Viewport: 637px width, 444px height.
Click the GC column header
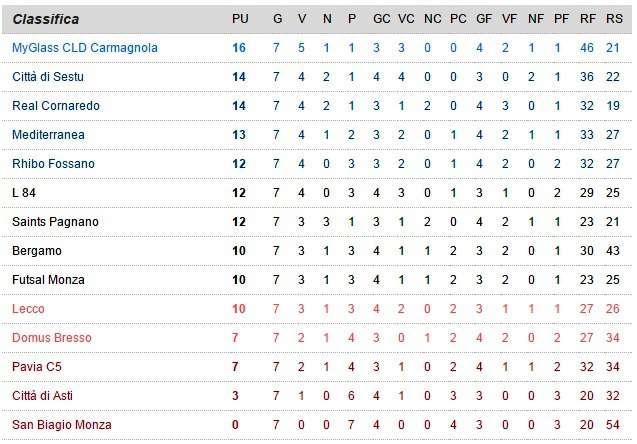[381, 20]
